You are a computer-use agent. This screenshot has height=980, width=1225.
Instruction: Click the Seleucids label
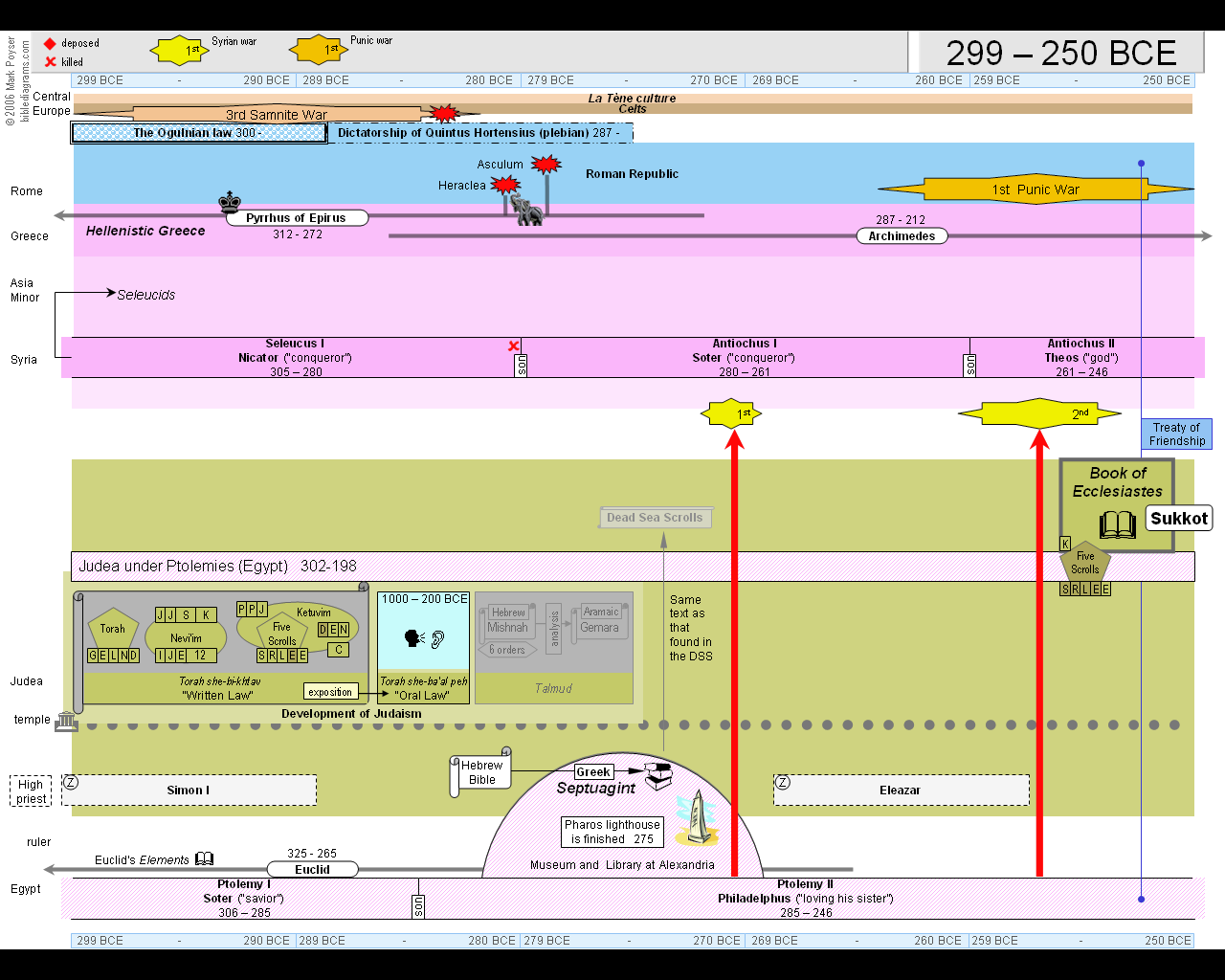tap(146, 295)
